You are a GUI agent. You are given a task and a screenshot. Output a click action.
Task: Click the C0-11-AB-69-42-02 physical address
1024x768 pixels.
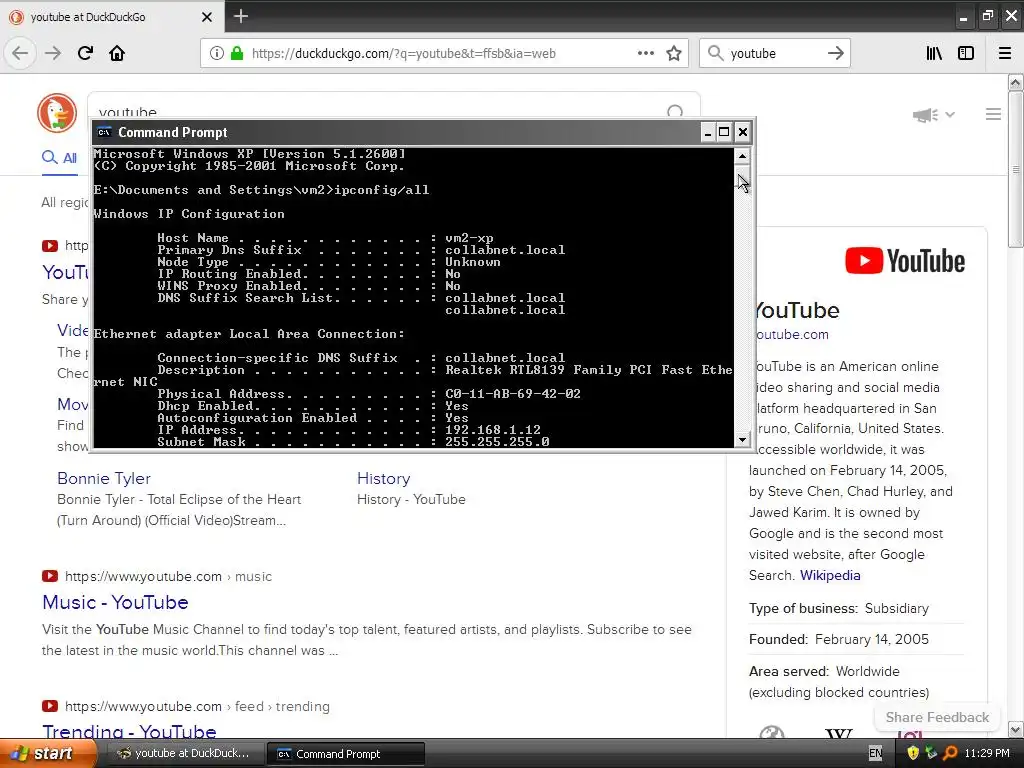click(513, 394)
